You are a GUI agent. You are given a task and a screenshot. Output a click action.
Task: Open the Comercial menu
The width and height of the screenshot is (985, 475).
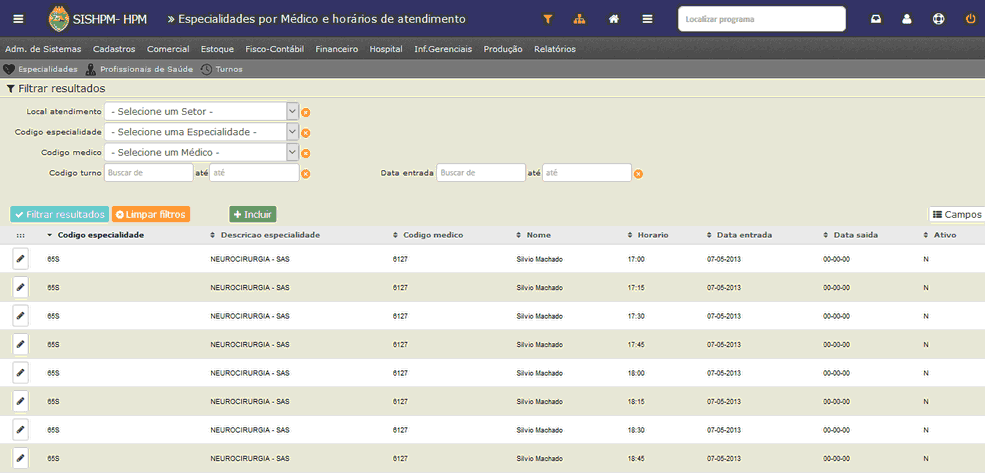coord(168,49)
